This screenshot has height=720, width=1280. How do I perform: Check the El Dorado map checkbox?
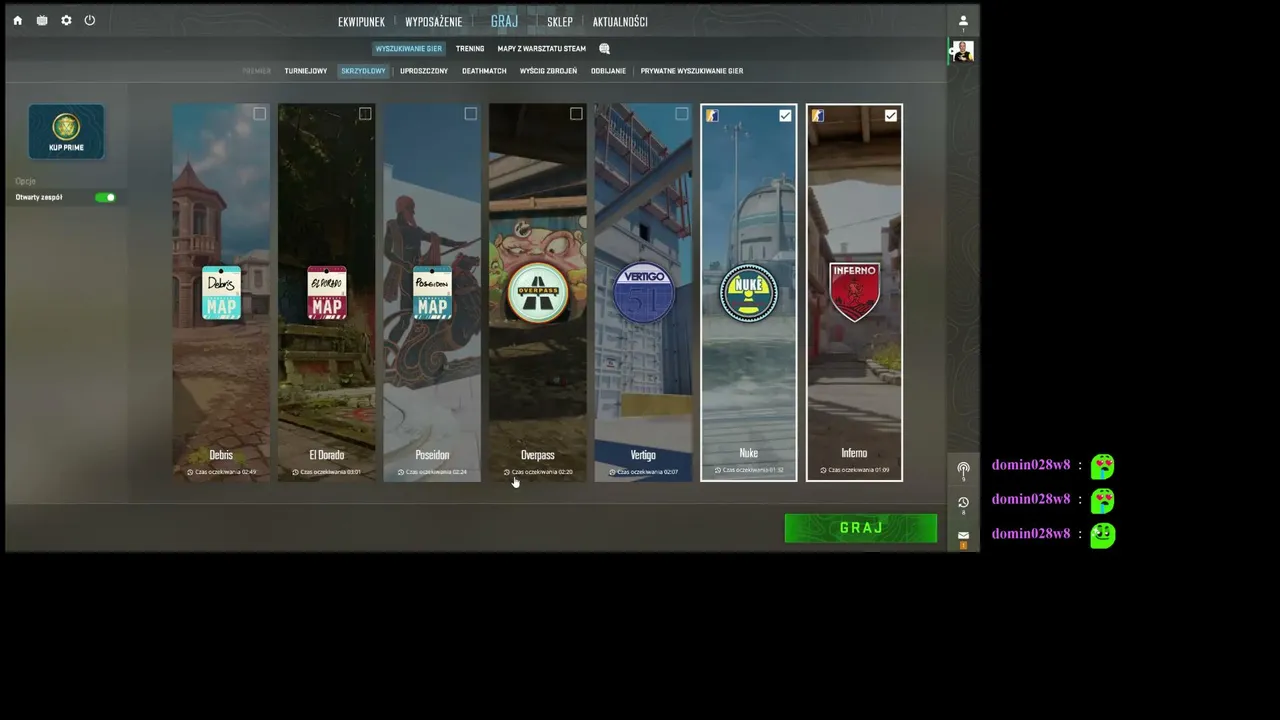pos(365,114)
